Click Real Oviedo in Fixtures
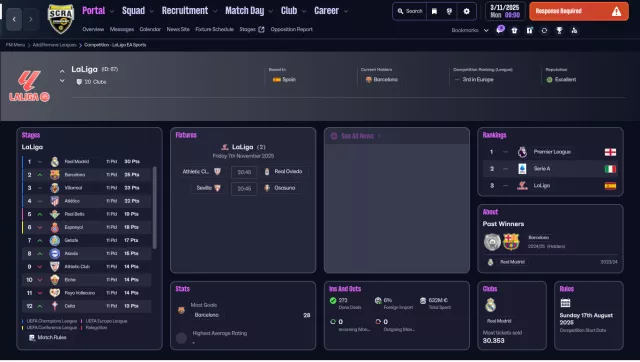Viewport: 640px width, 362px height. click(288, 171)
